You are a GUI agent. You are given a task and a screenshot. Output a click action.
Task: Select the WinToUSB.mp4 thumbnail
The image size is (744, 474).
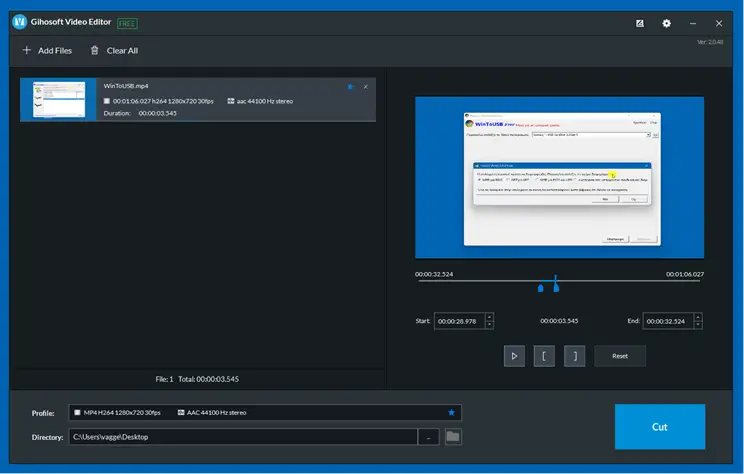(59, 100)
